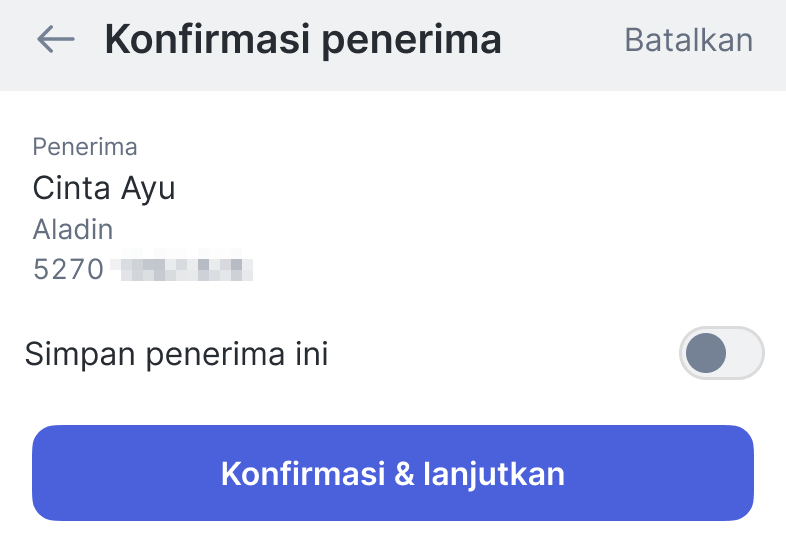Select the recipient name Cinta Ayu

(x=104, y=188)
